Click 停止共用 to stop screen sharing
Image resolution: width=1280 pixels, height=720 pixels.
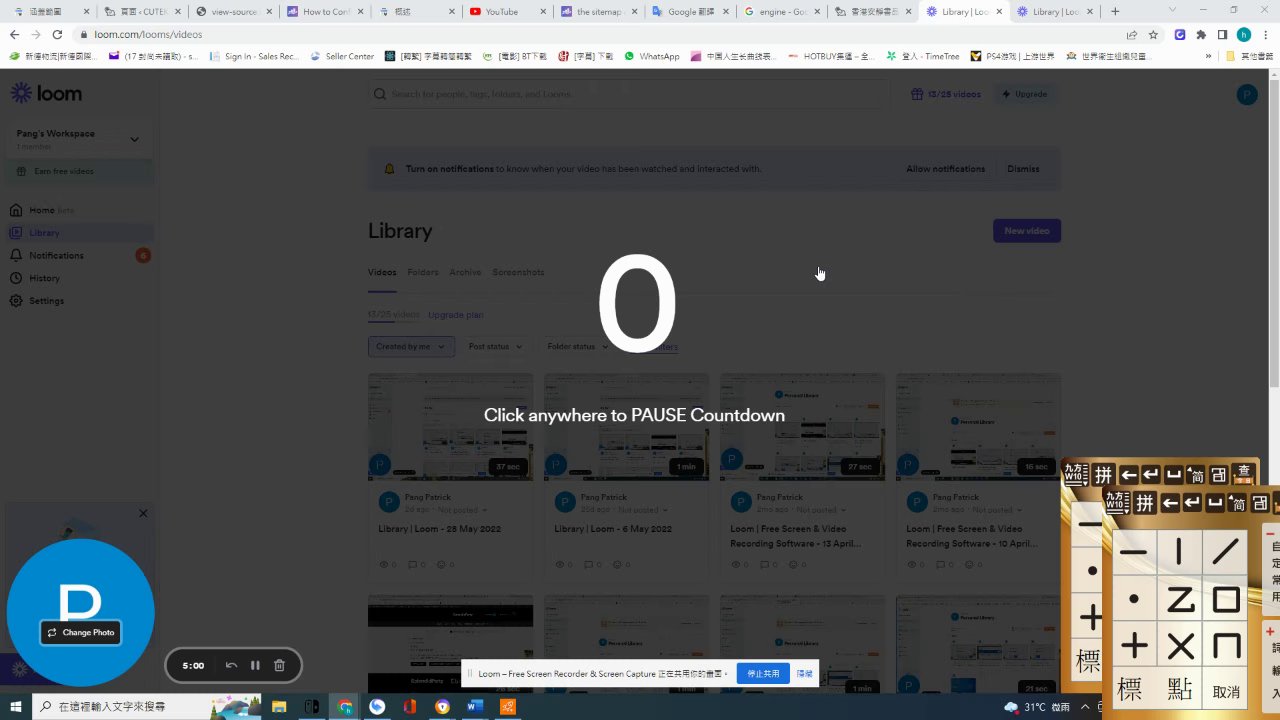(763, 674)
